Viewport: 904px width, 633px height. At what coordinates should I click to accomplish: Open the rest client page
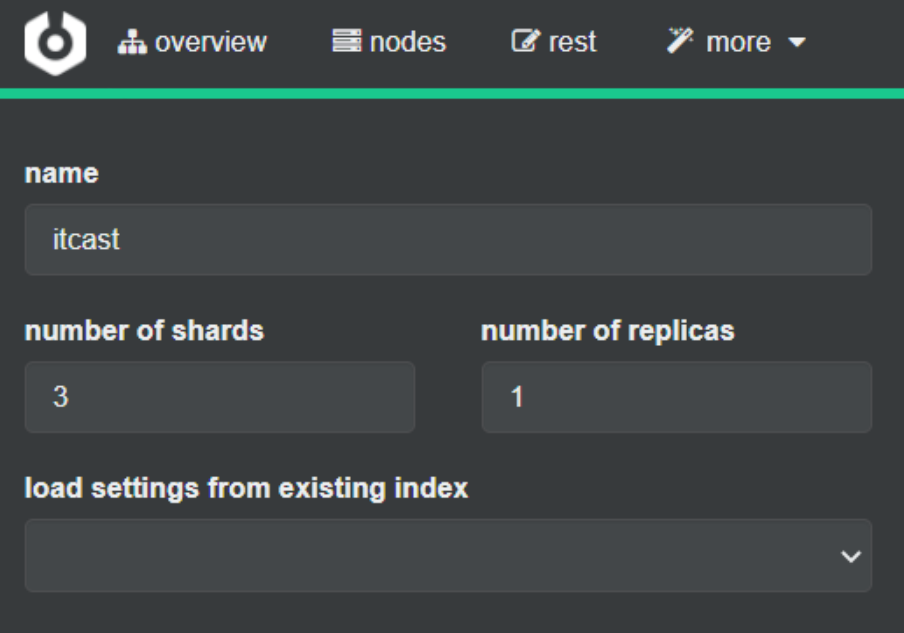(x=571, y=42)
